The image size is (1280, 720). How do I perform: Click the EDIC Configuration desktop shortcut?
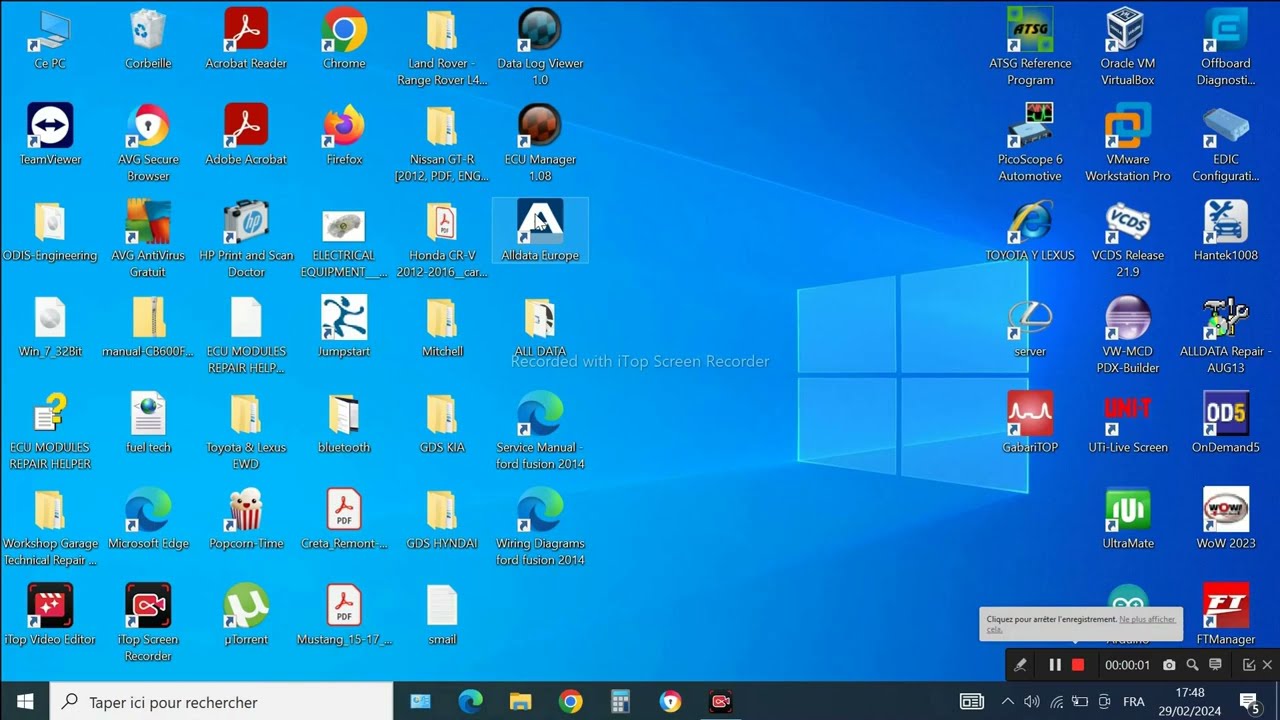pyautogui.click(x=1226, y=143)
